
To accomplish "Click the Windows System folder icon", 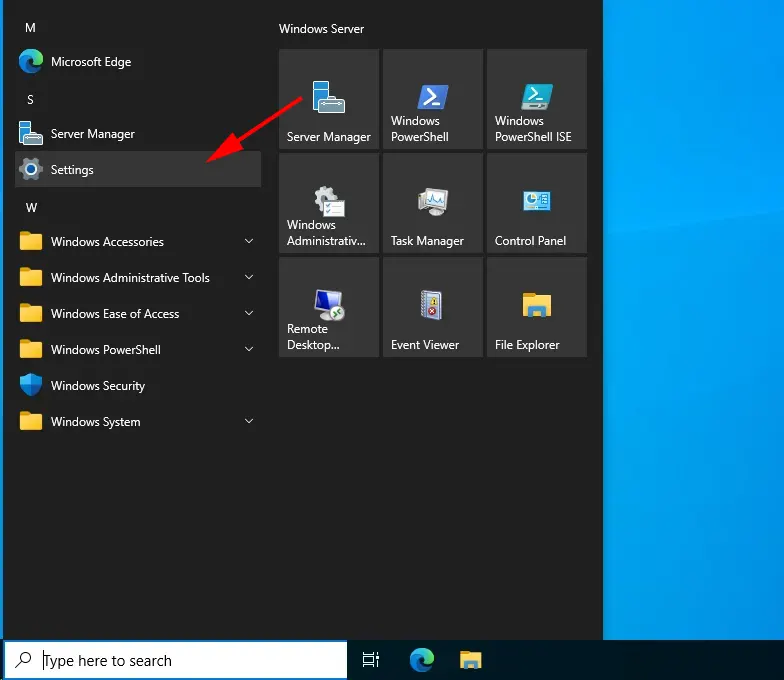I will [30, 421].
